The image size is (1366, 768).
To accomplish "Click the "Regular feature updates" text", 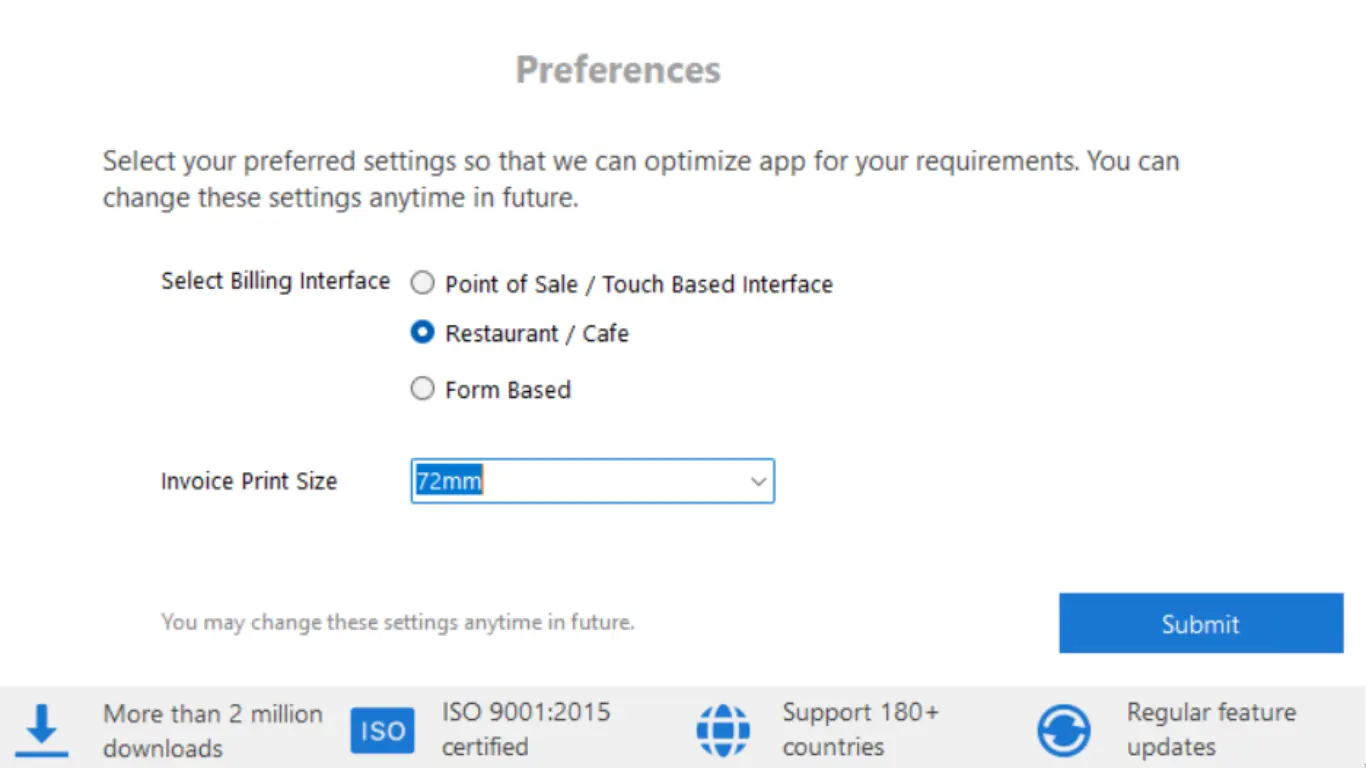I will tap(1211, 730).
